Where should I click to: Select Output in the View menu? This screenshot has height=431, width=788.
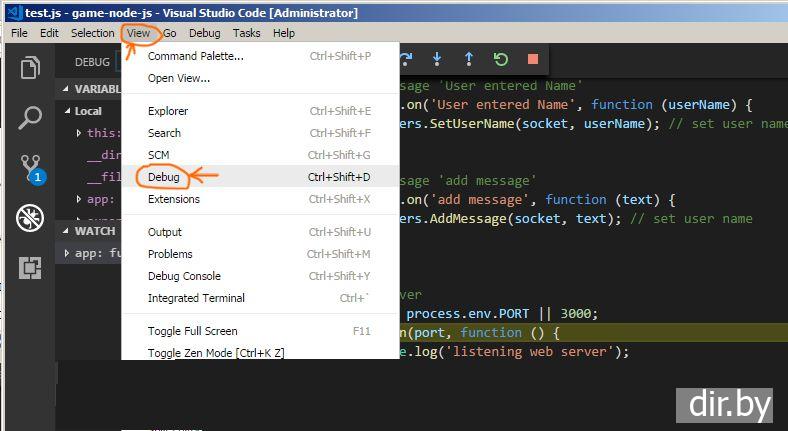click(260, 232)
